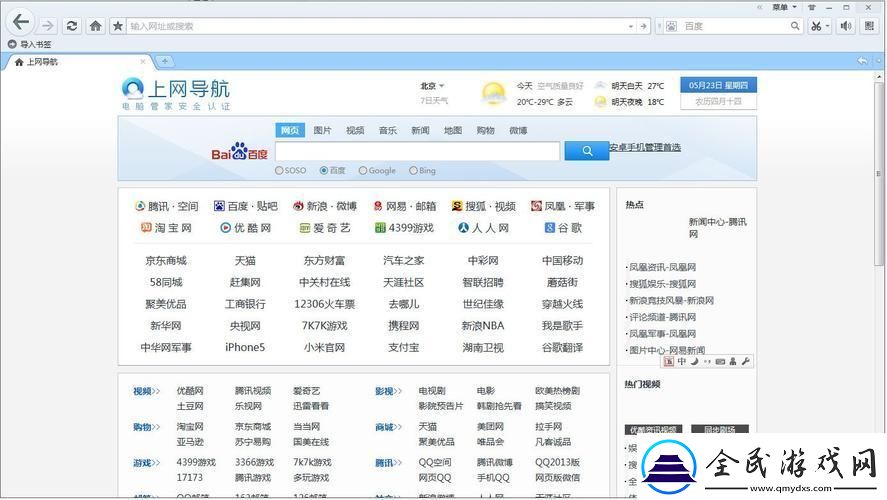Open the home page icon
The height and width of the screenshot is (500, 887).
pyautogui.click(x=96, y=26)
